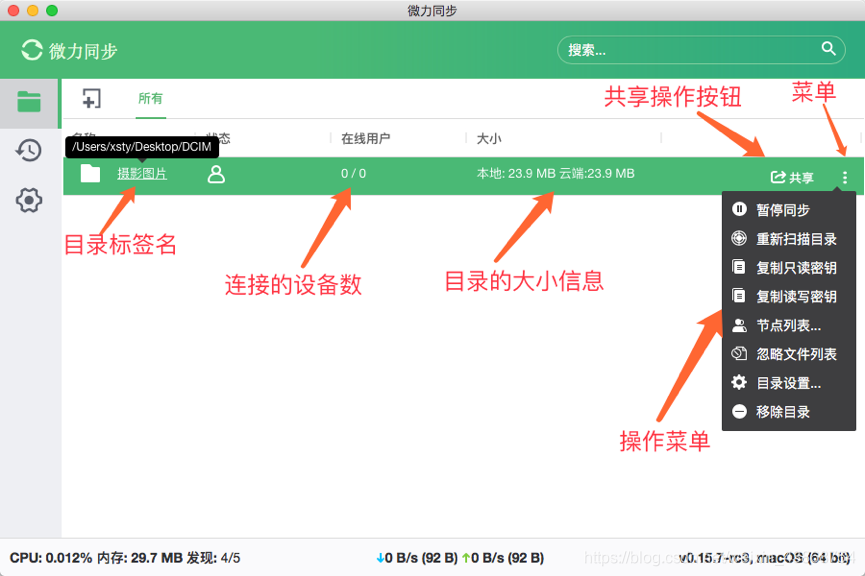The width and height of the screenshot is (865, 576).
Task: Open 目录设置... from the menu
Action: pyautogui.click(x=789, y=382)
